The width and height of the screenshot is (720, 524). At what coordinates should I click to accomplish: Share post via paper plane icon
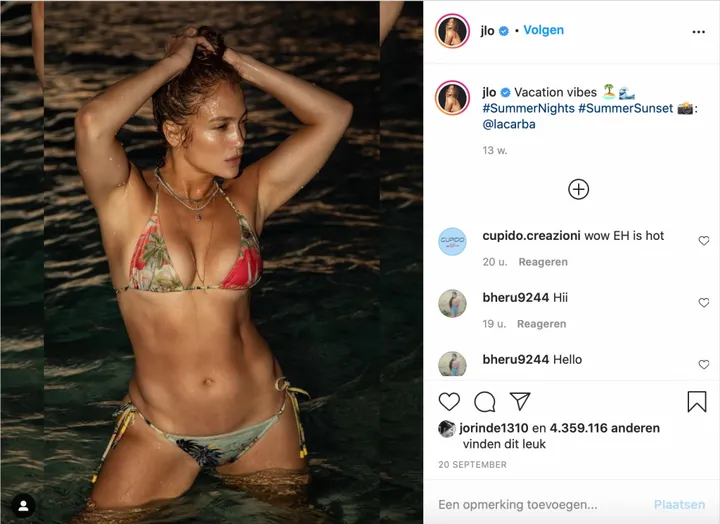click(x=520, y=401)
